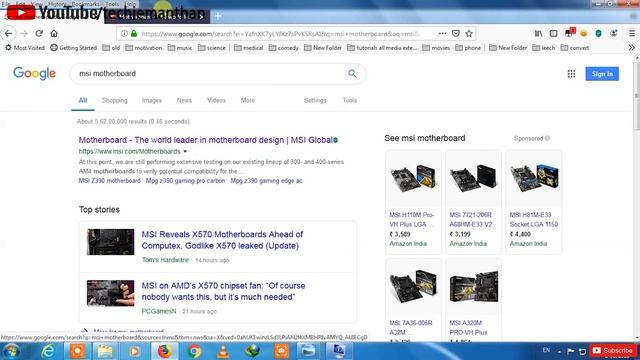Go back with the browser back arrow
Image resolution: width=640 pixels, height=360 pixels.
pos(9,33)
